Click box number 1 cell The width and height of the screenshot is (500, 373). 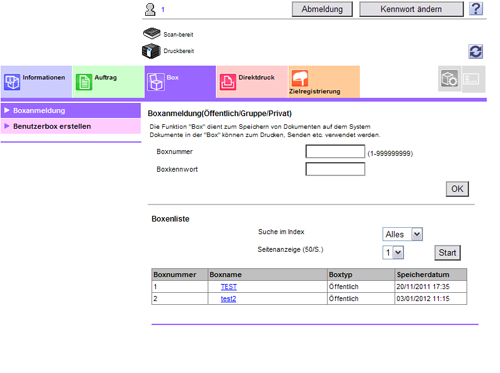point(180,287)
